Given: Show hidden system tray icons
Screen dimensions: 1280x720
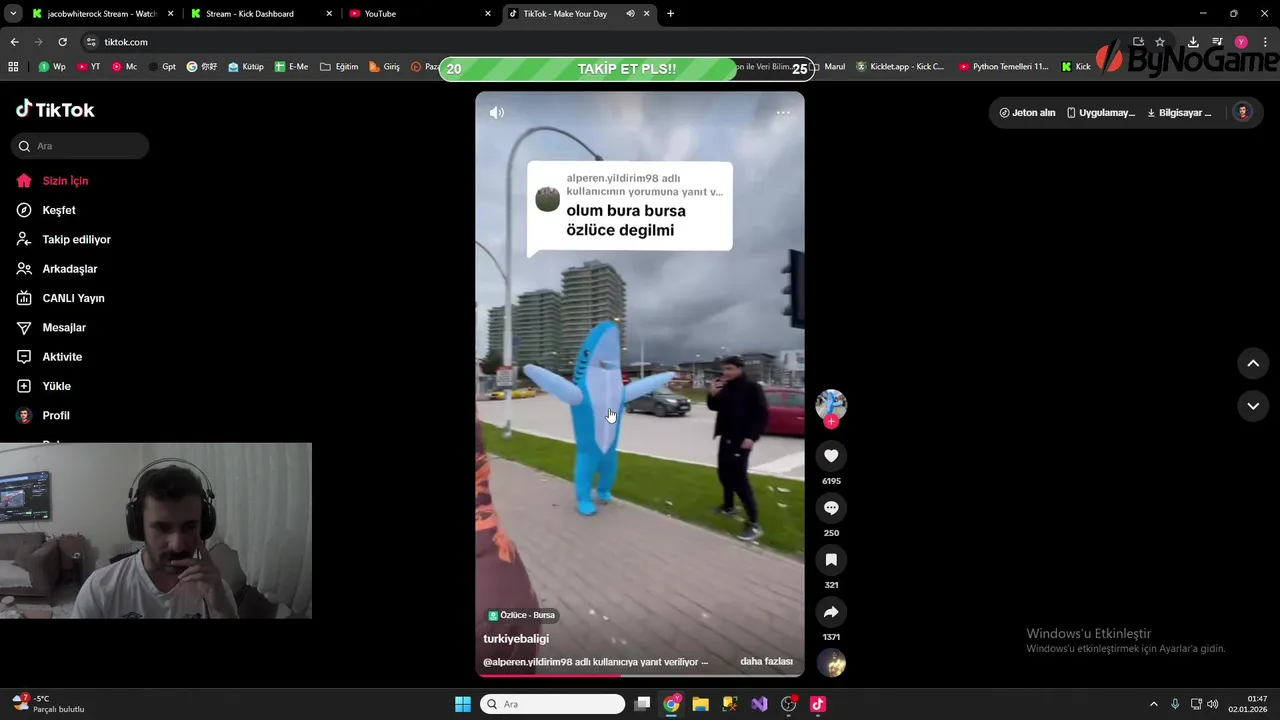Looking at the screenshot, I should pyautogui.click(x=1153, y=704).
